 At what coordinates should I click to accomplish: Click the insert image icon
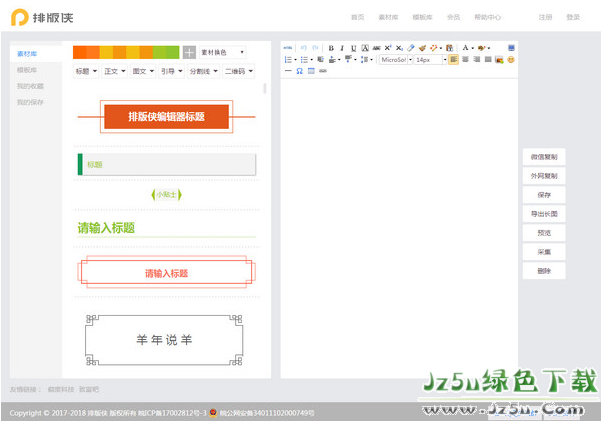[x=499, y=60]
